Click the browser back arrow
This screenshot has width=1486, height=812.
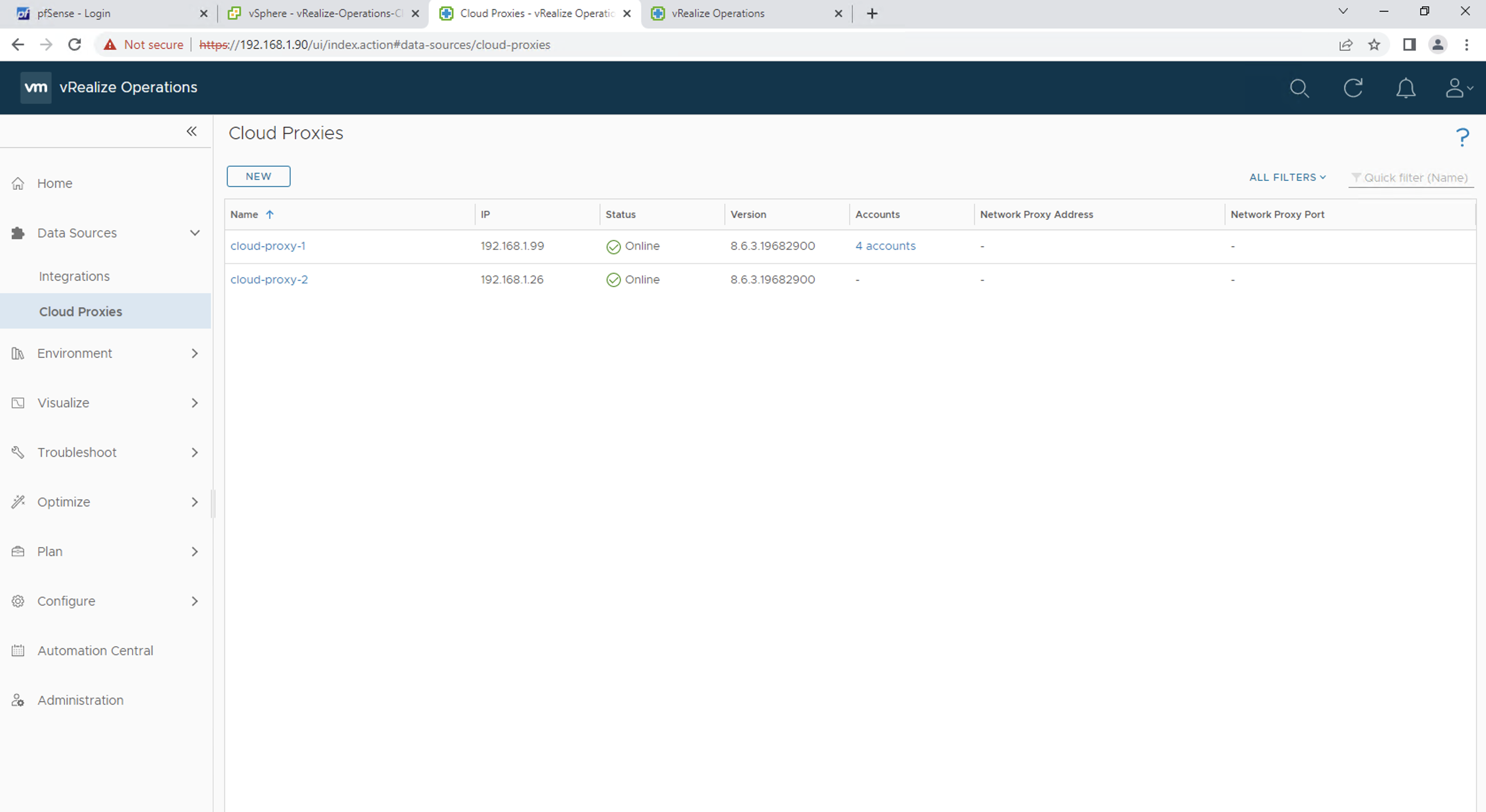pos(18,44)
